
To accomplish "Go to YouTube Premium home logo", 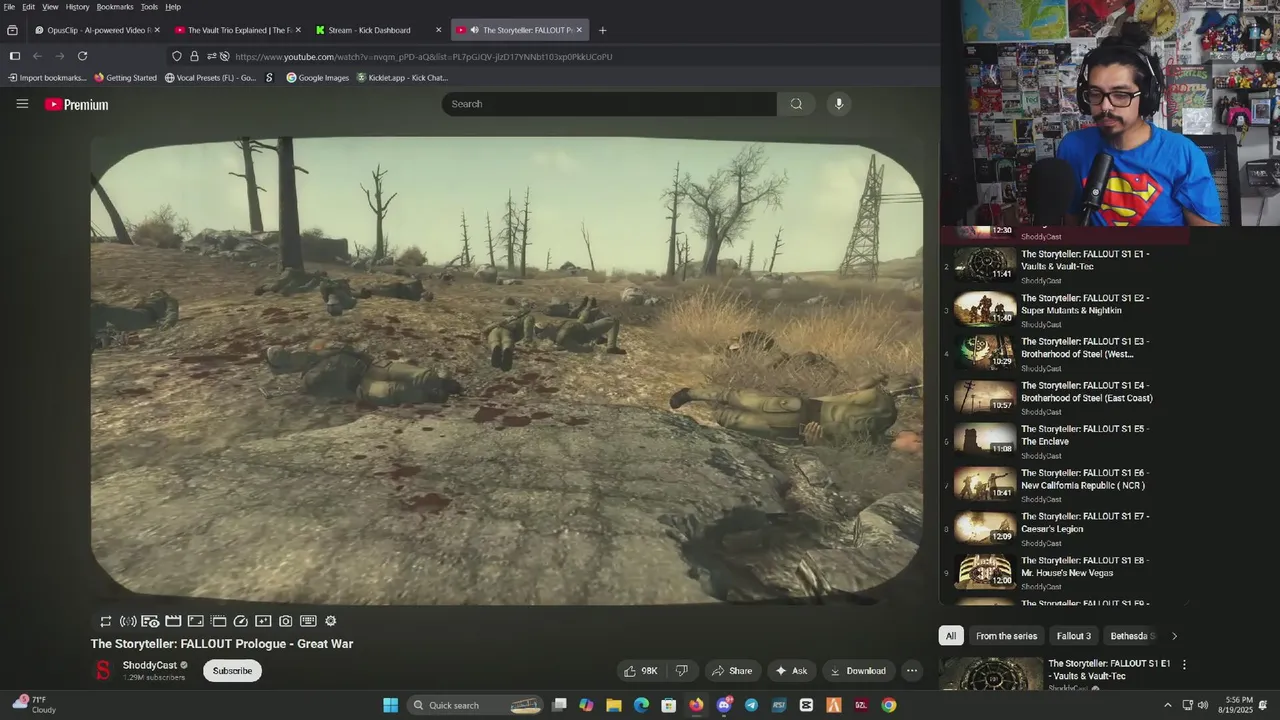I will [76, 104].
